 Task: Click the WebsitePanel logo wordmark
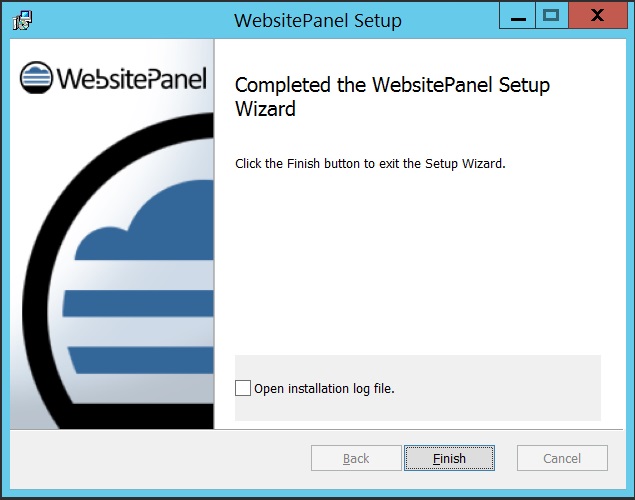tap(132, 79)
